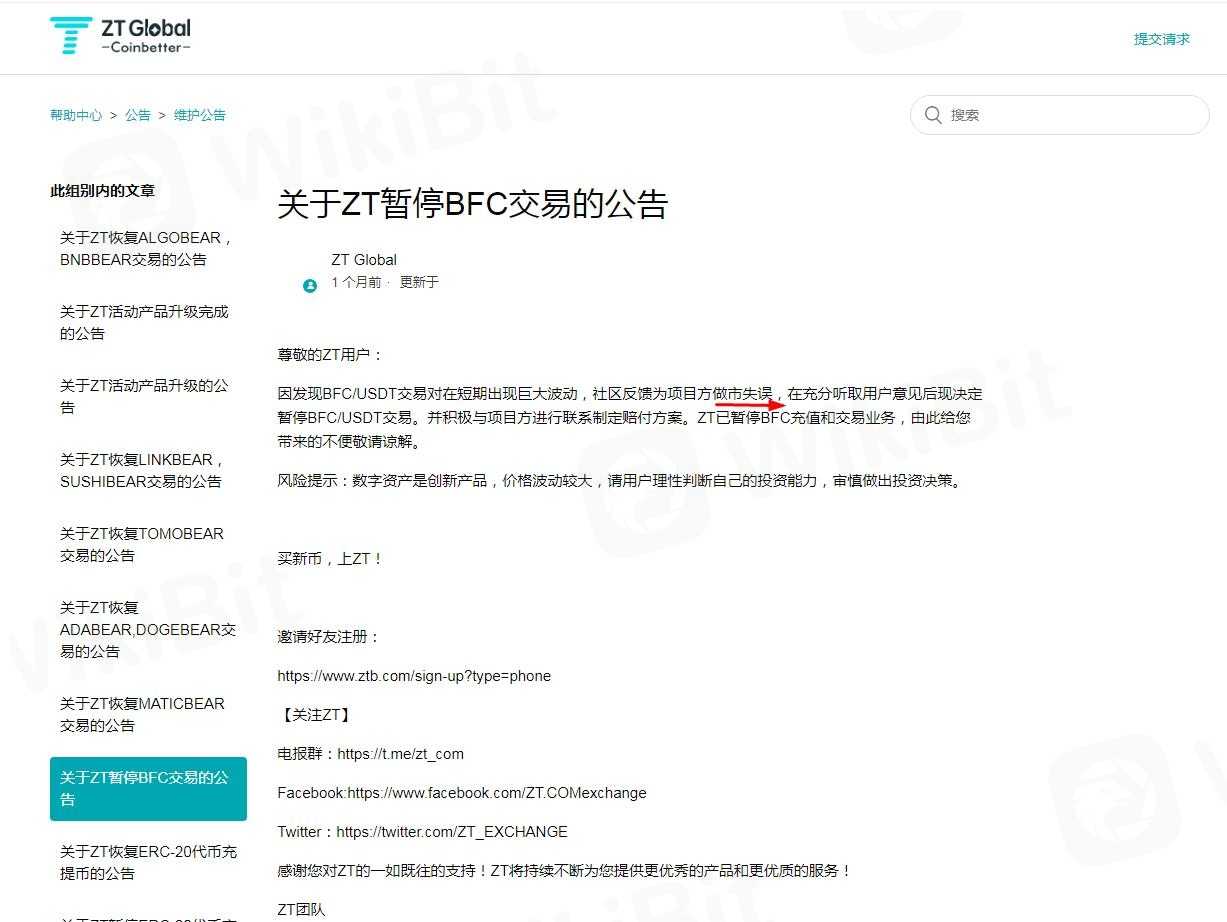Click the 提交请求 link in header
The height and width of the screenshot is (922, 1227).
[1161, 39]
